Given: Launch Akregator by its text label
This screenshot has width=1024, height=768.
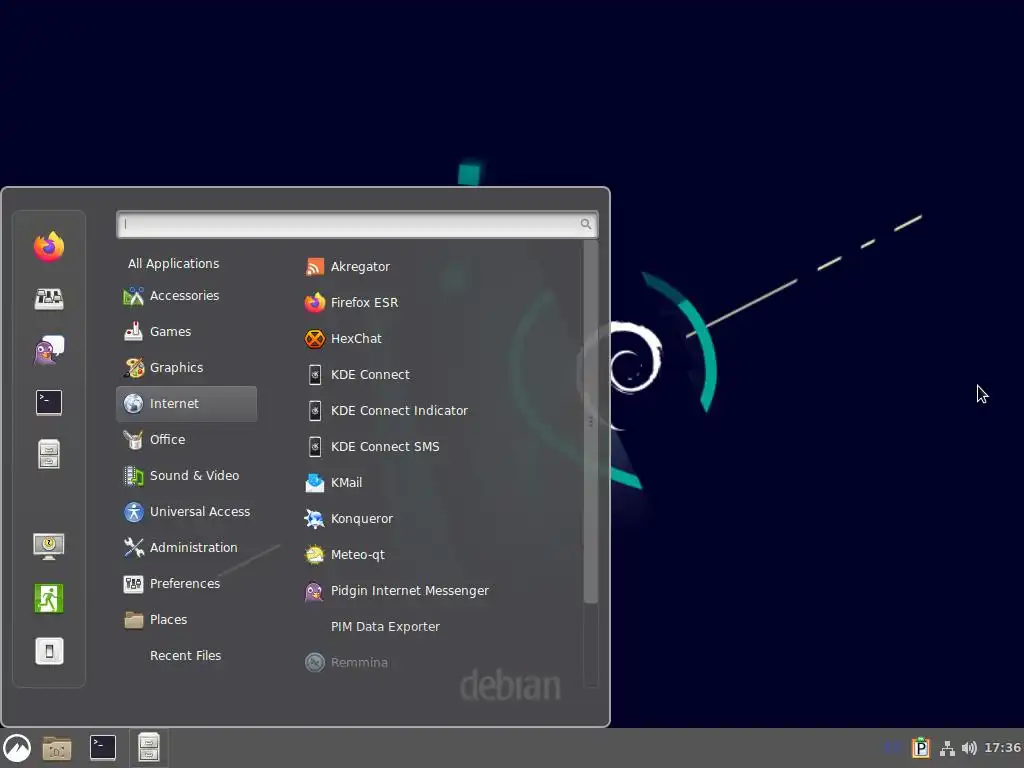Looking at the screenshot, I should pos(360,266).
